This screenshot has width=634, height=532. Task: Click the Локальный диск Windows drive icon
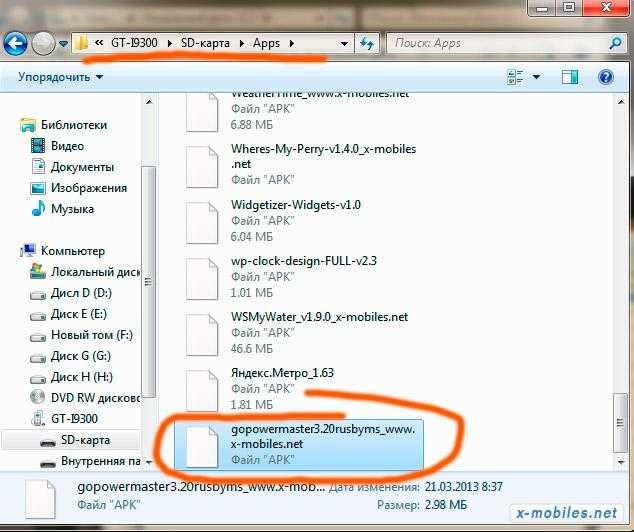38,272
